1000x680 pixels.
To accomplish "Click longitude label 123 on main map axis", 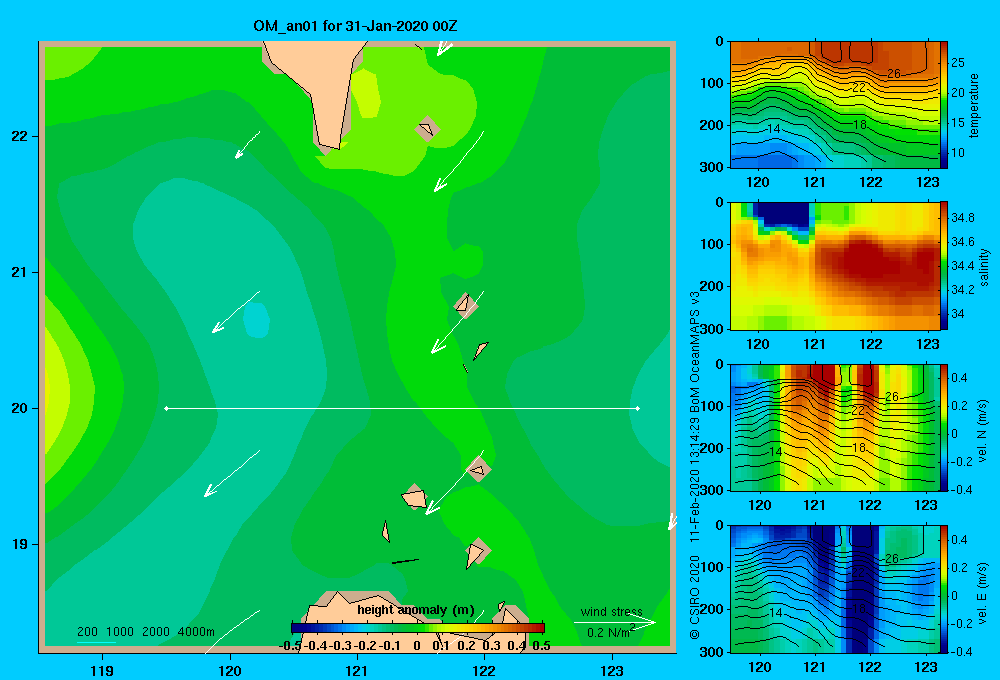I will click(x=612, y=670).
